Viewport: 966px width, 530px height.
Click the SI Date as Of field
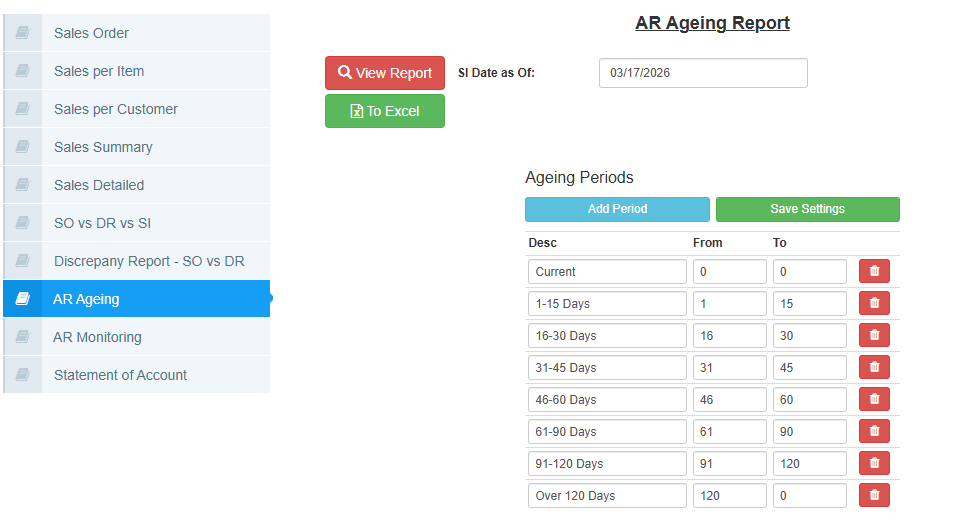pos(703,73)
